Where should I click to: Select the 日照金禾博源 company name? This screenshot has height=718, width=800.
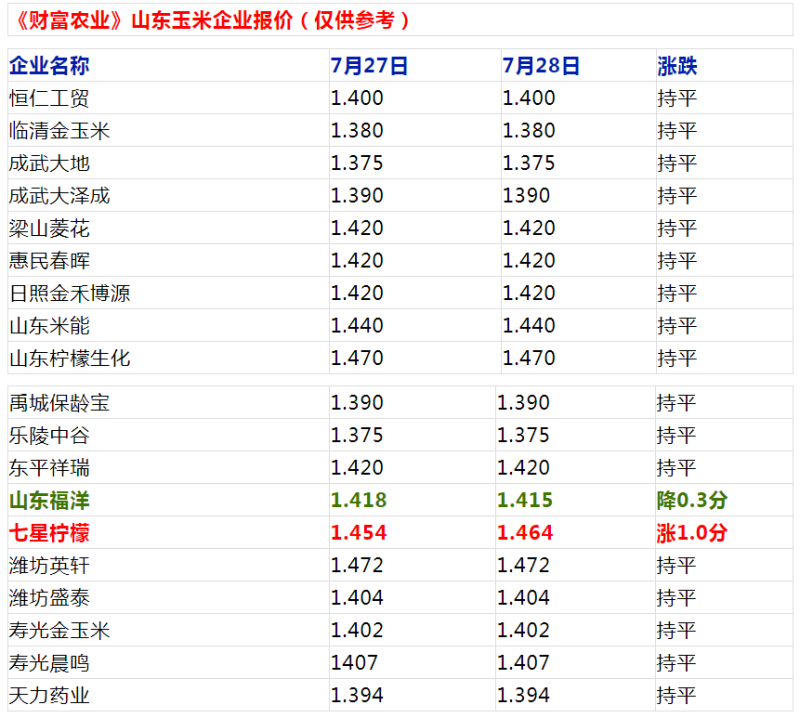(x=69, y=293)
